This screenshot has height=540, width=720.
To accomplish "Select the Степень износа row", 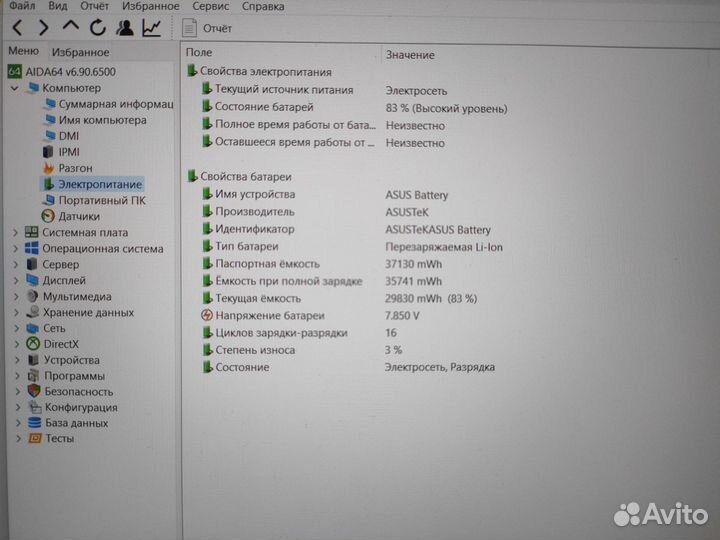I will 302,350.
